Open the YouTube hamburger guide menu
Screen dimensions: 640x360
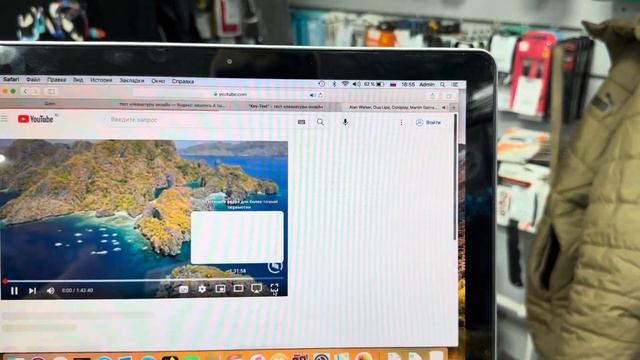click(x=4, y=119)
